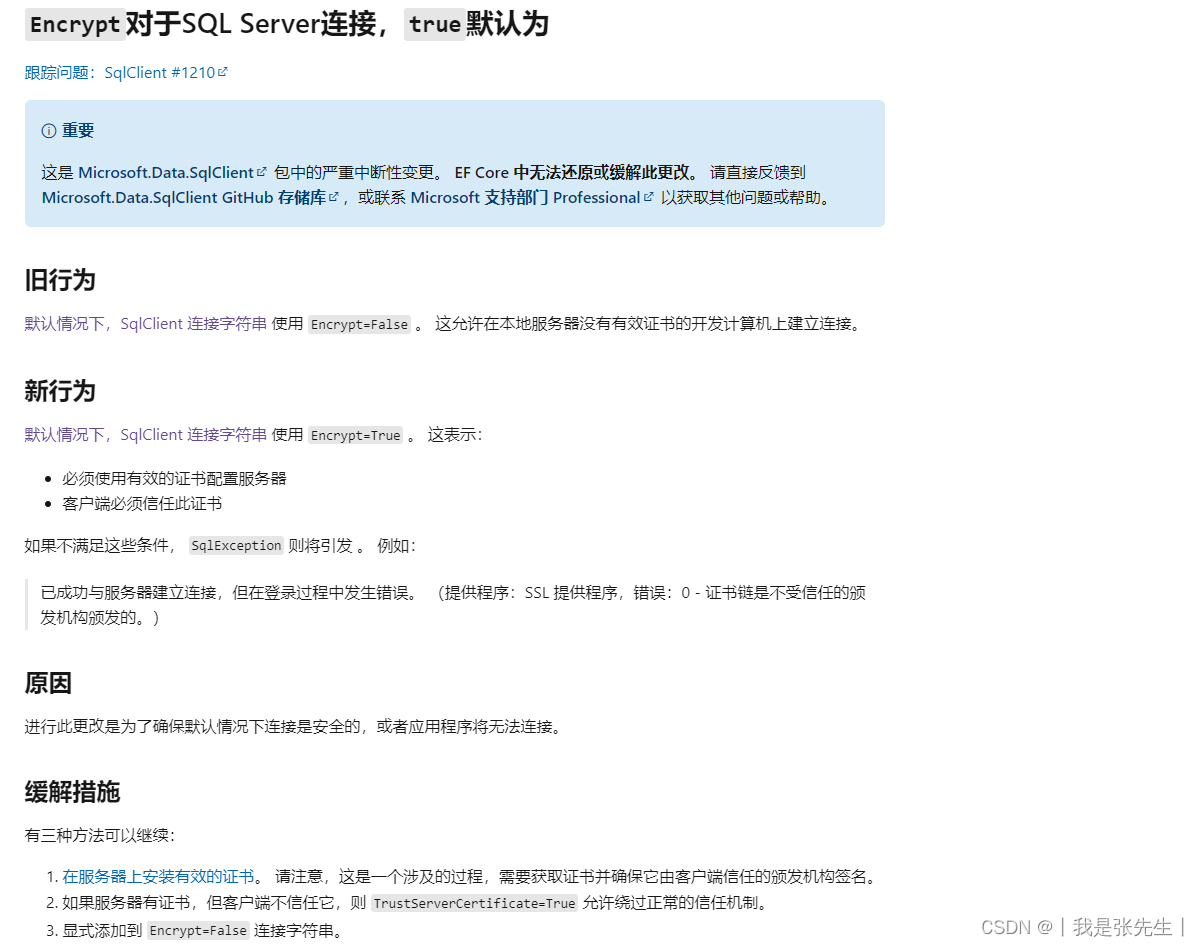Image resolution: width=1199 pixels, height=947 pixels.
Task: Click sentence 有三种方法可以继续
Action: [x=100, y=835]
